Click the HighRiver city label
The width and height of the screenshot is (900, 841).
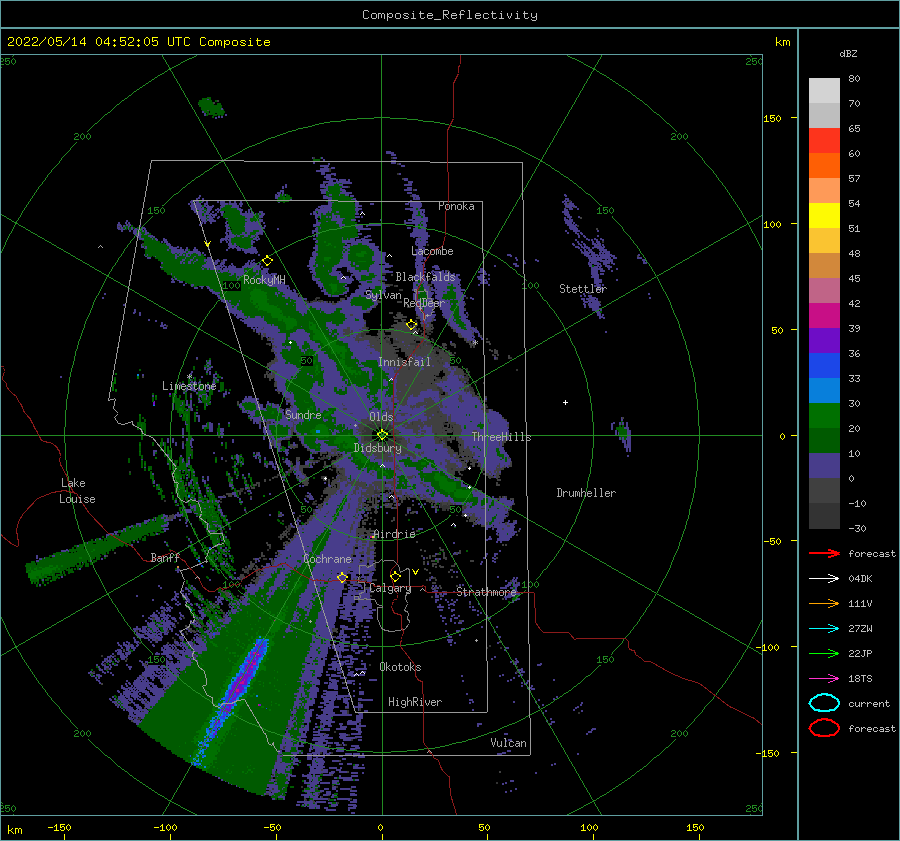tap(415, 702)
